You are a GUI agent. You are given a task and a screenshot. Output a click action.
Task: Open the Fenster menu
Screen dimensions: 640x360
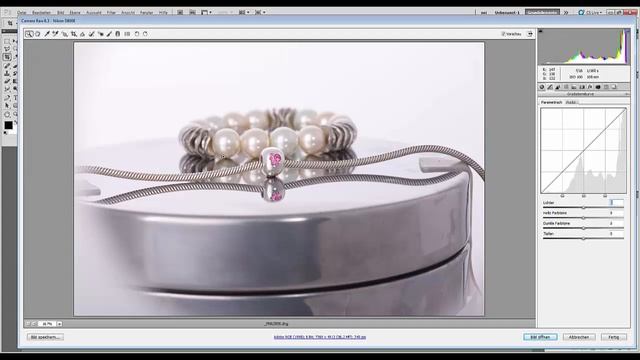pyautogui.click(x=147, y=13)
